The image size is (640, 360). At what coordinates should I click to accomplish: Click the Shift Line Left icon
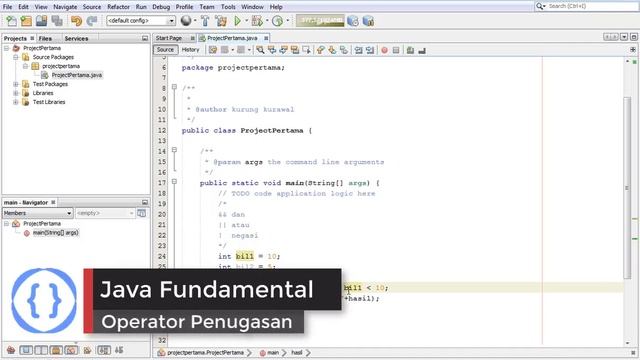click(x=358, y=50)
